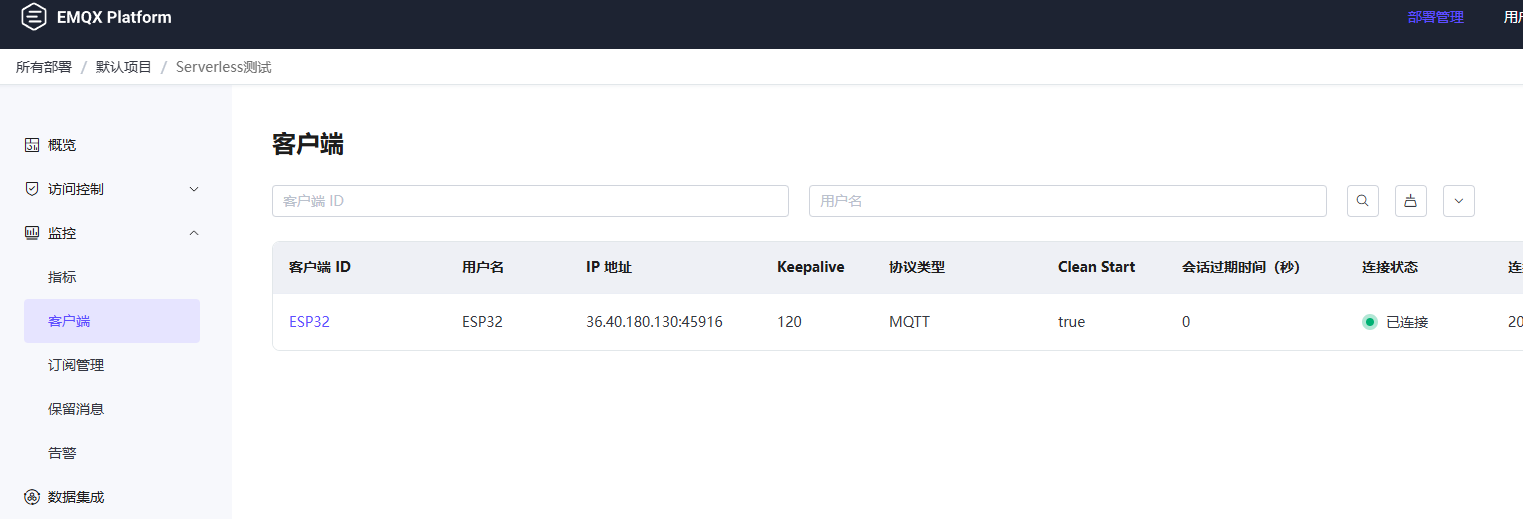Open the ESP32 client ID link
The height and width of the screenshot is (519, 1523).
click(309, 322)
